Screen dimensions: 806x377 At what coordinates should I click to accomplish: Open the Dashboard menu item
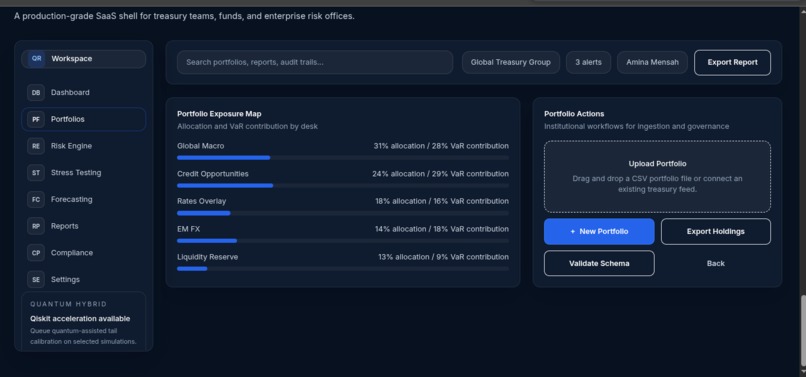[x=83, y=93]
